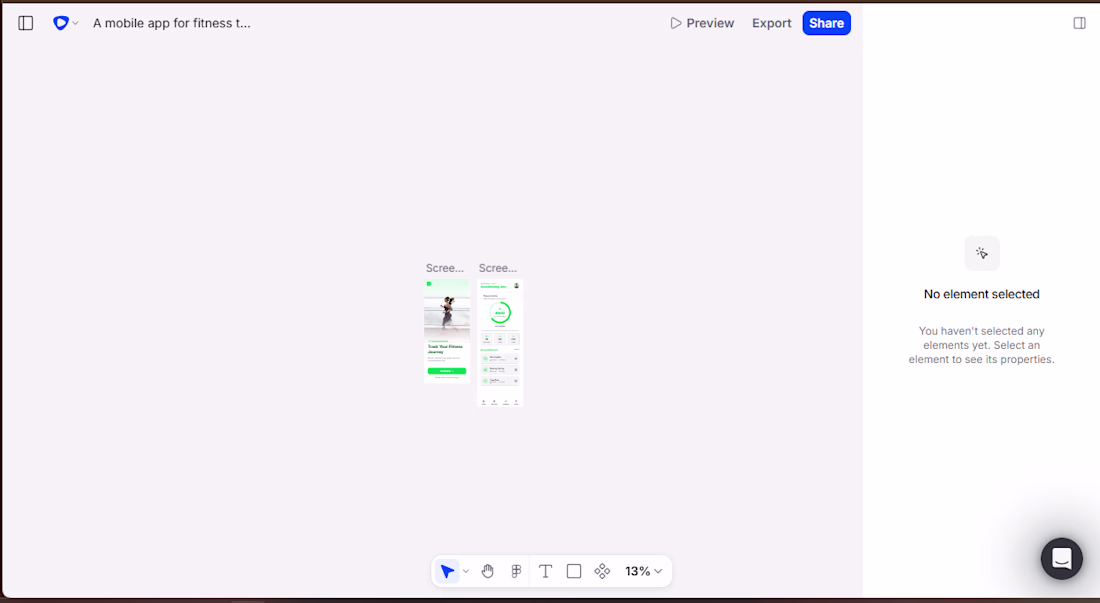Open the 13% zoom level dropdown
Viewport: 1100px width, 603px height.
click(643, 571)
